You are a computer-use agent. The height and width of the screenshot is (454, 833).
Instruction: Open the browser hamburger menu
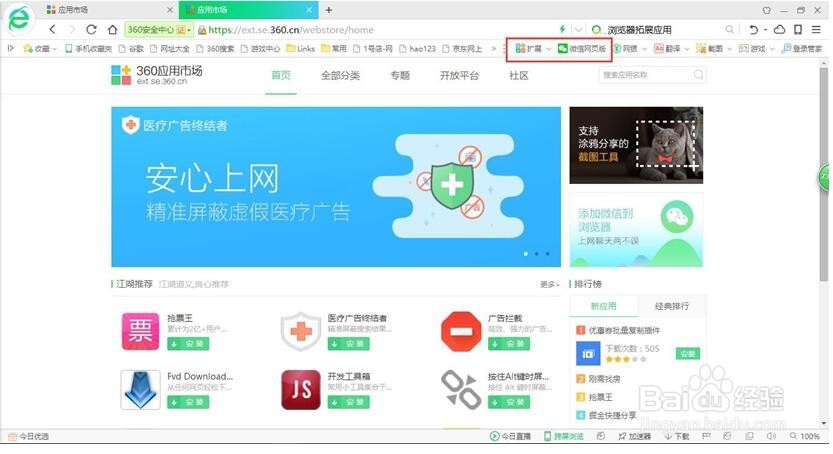816,30
